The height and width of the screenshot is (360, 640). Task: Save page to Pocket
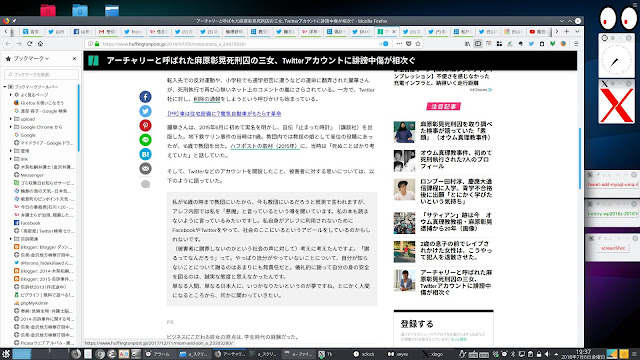[x=409, y=44]
